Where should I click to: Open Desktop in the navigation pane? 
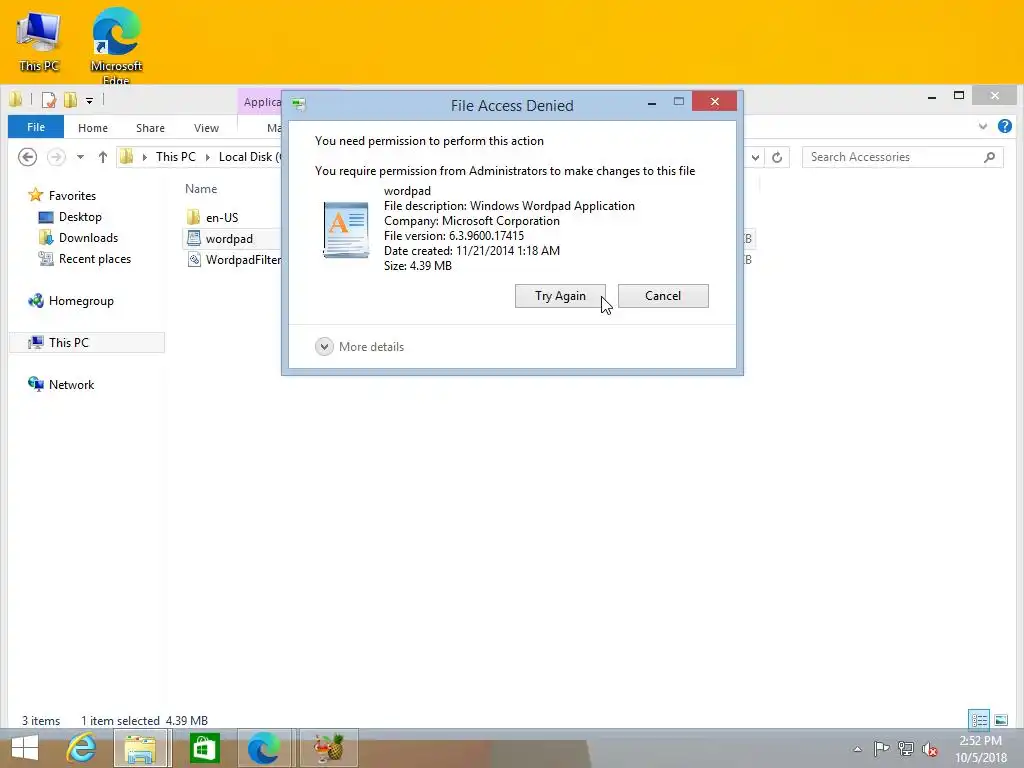[80, 217]
